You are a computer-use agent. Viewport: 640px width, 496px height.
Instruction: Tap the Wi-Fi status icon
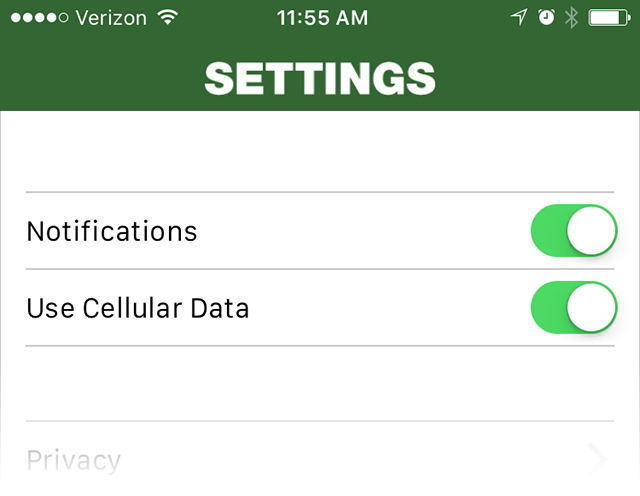[168, 17]
